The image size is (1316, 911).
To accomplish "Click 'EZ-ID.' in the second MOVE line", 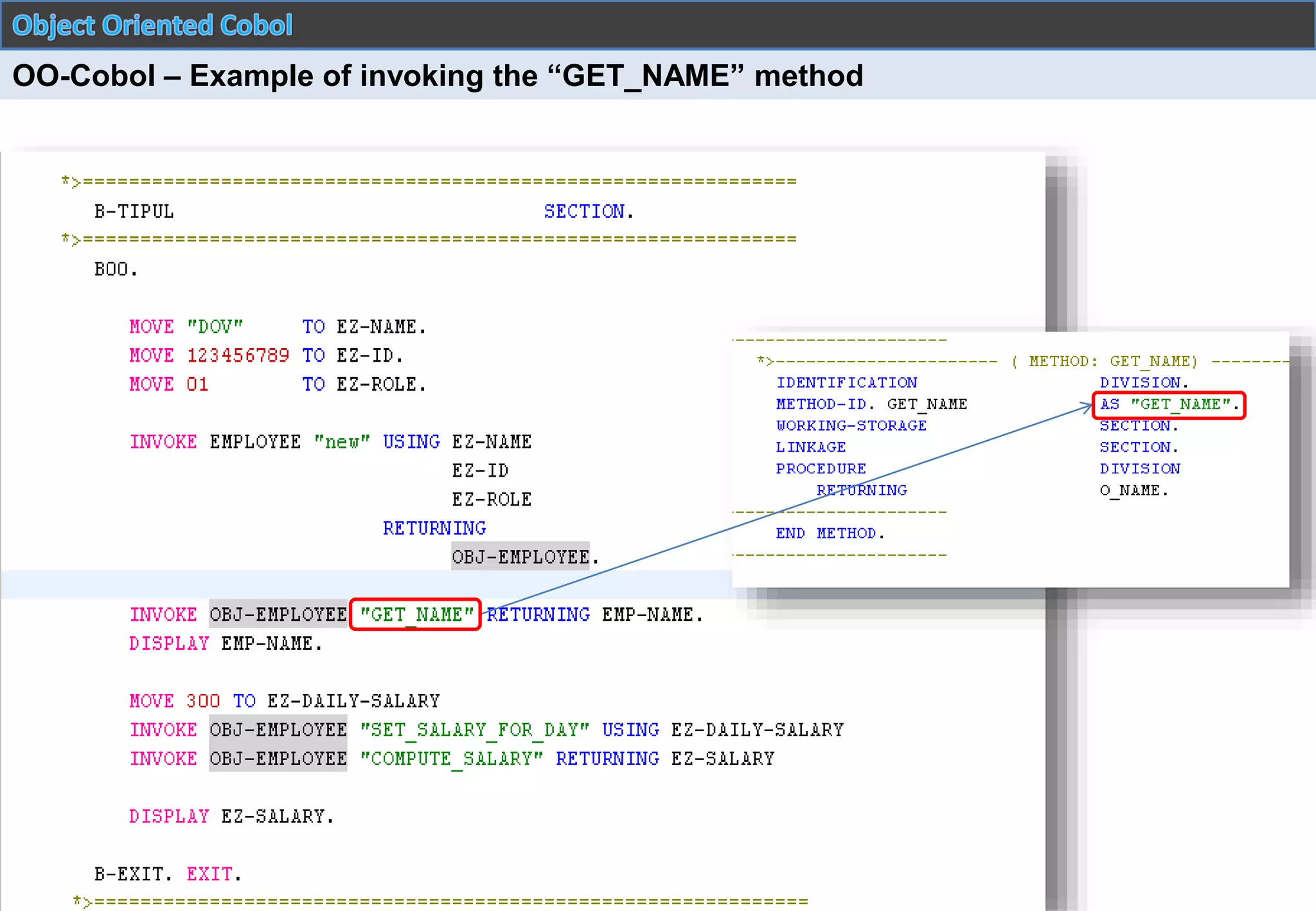I will pyautogui.click(x=369, y=355).
